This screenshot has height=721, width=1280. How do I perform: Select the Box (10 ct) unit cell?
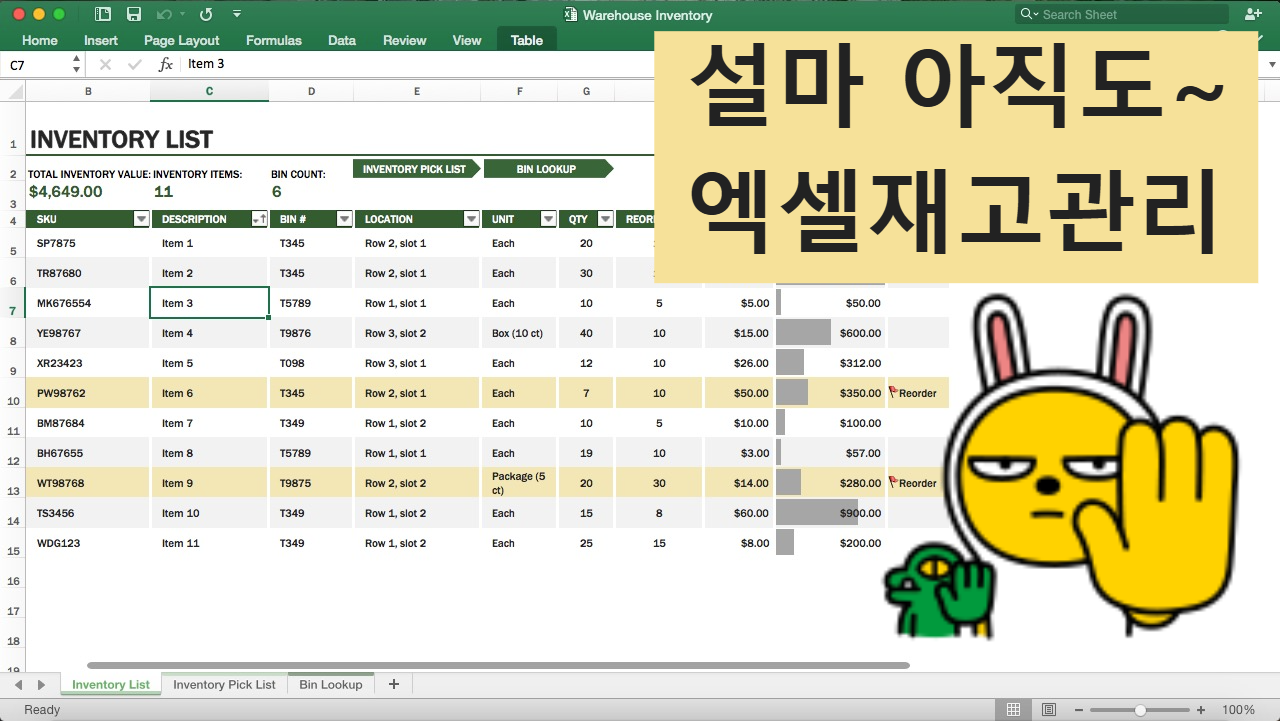[519, 333]
